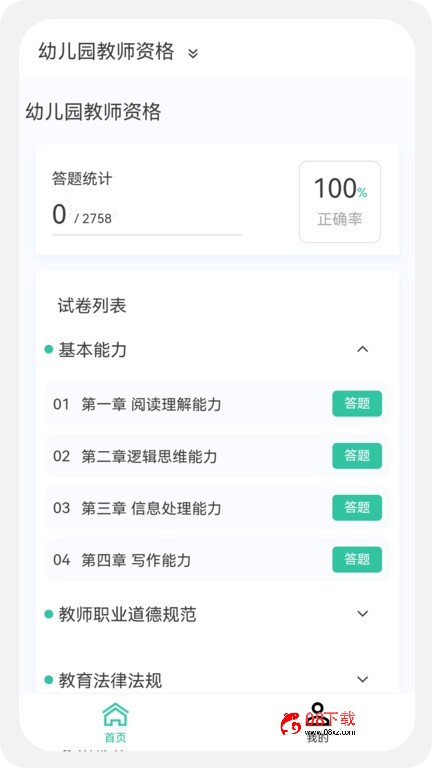Start answering 第一章 阅读理解能力
The image size is (432, 768).
click(357, 404)
